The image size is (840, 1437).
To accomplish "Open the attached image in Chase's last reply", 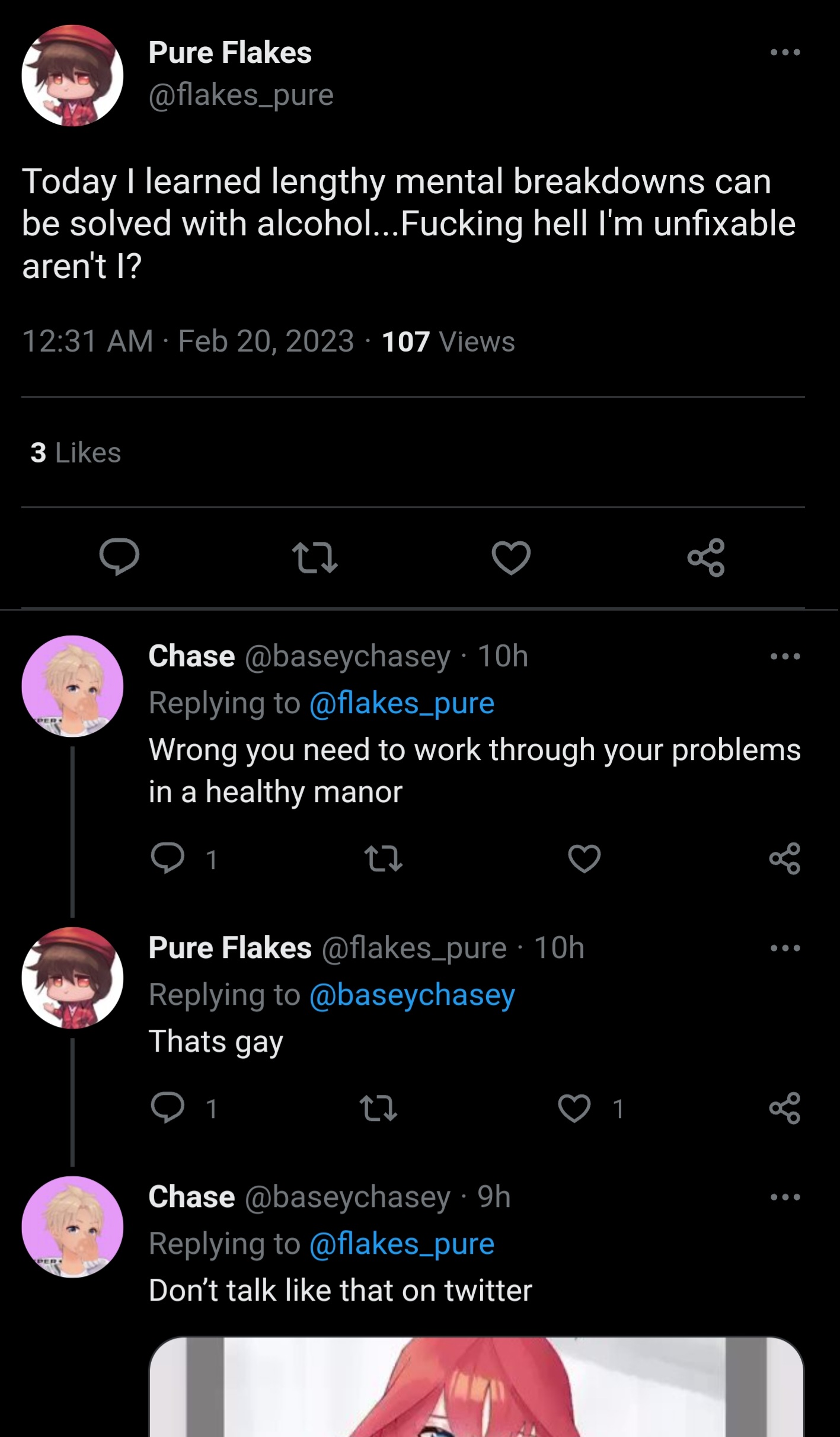I will click(x=476, y=1387).
